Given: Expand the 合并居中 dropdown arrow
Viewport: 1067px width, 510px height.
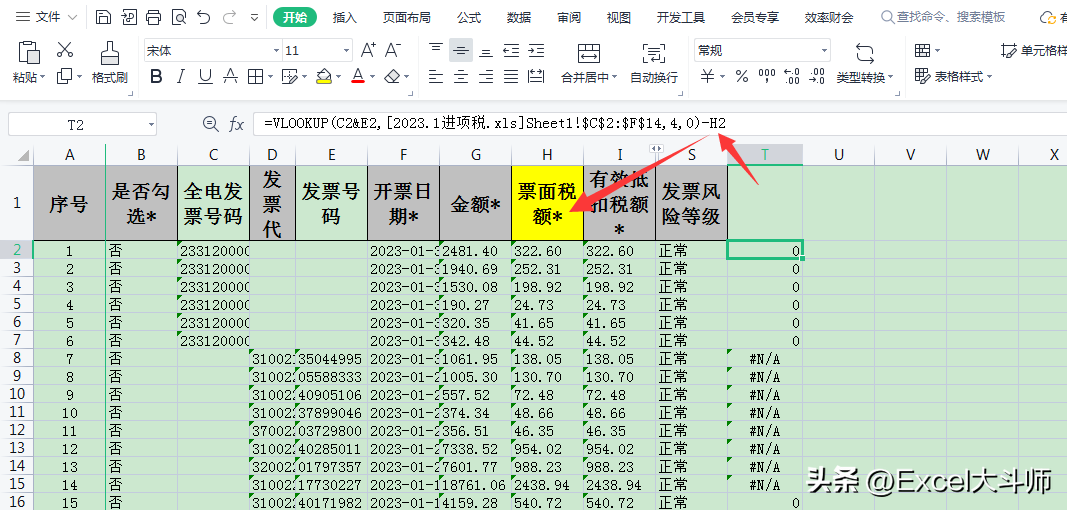Looking at the screenshot, I should click(x=614, y=78).
